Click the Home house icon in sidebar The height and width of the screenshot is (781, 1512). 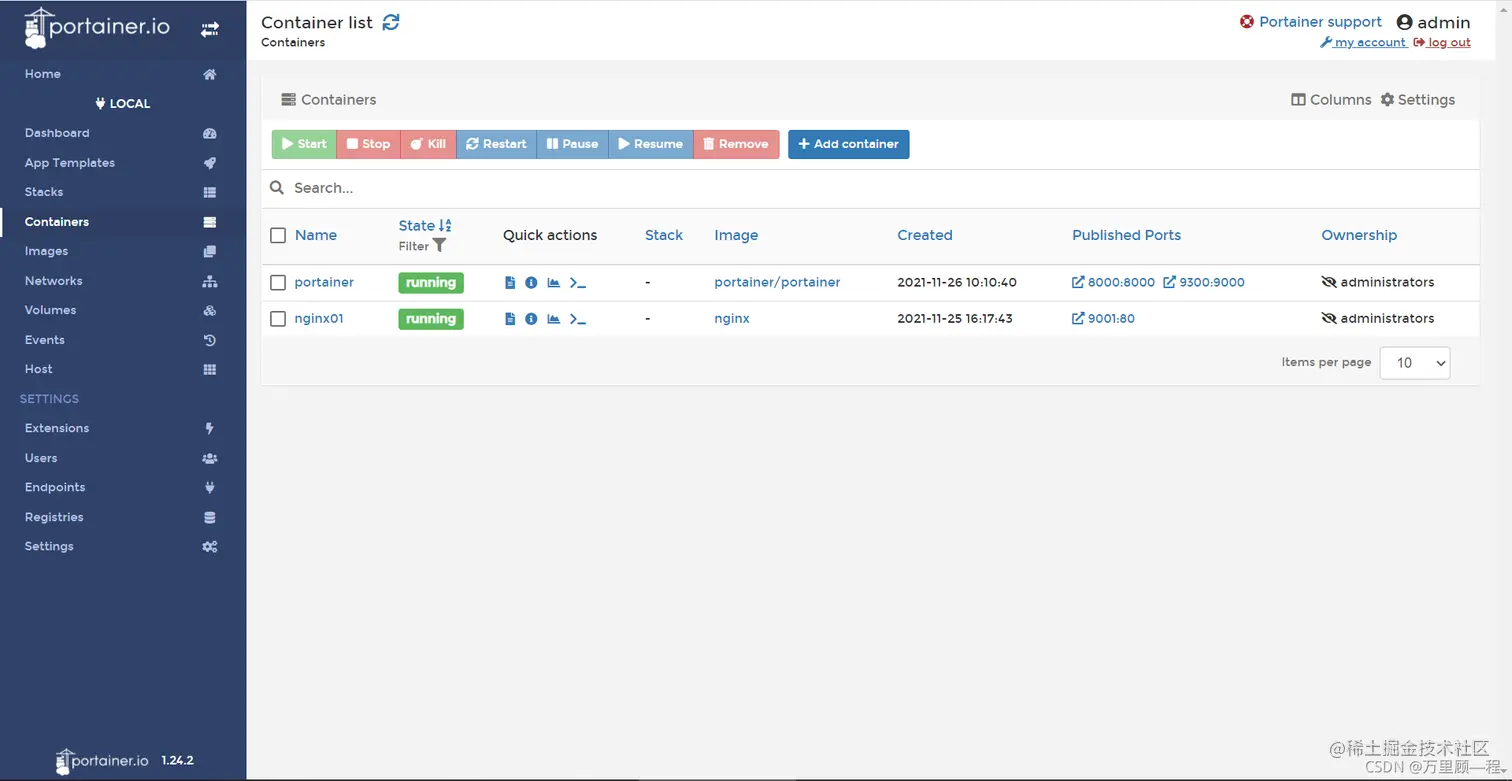pos(209,74)
